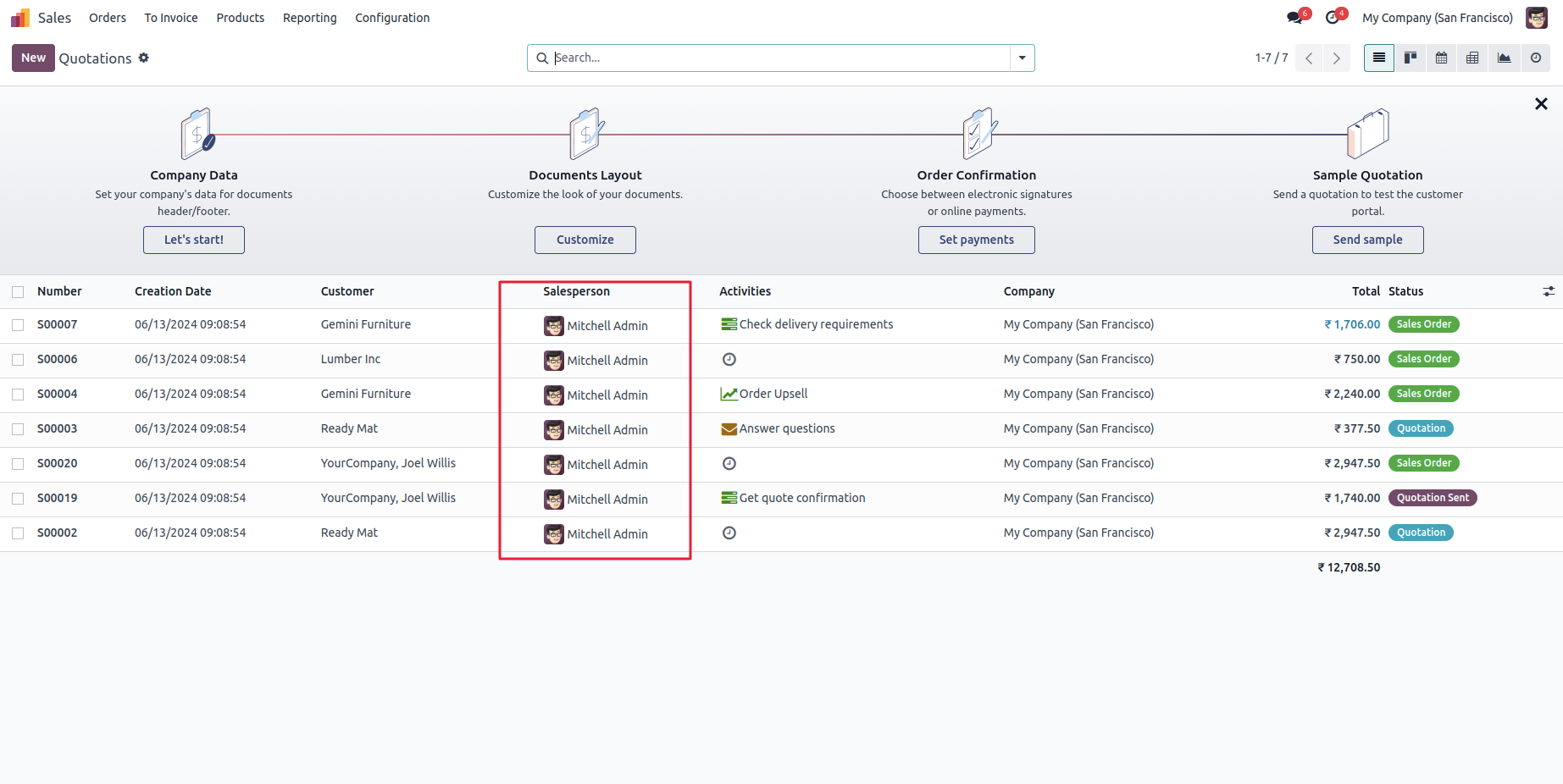Screen dimensions: 1563x784
Task: Open the activity view
Action: 1535,58
